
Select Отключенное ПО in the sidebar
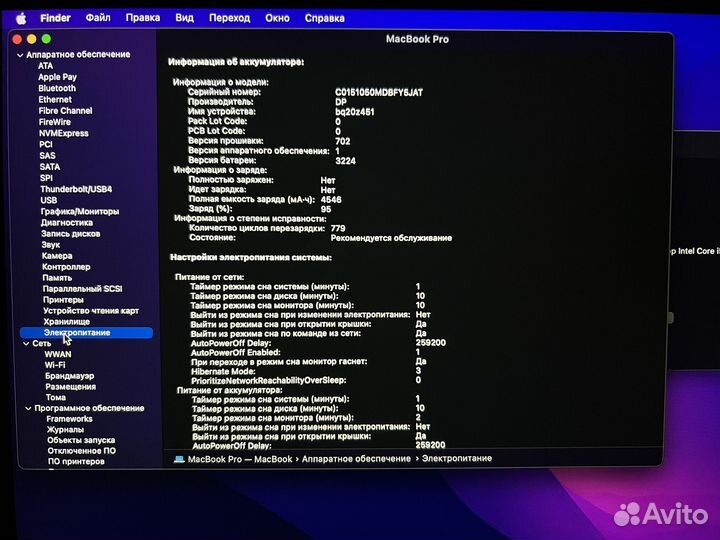click(x=82, y=451)
